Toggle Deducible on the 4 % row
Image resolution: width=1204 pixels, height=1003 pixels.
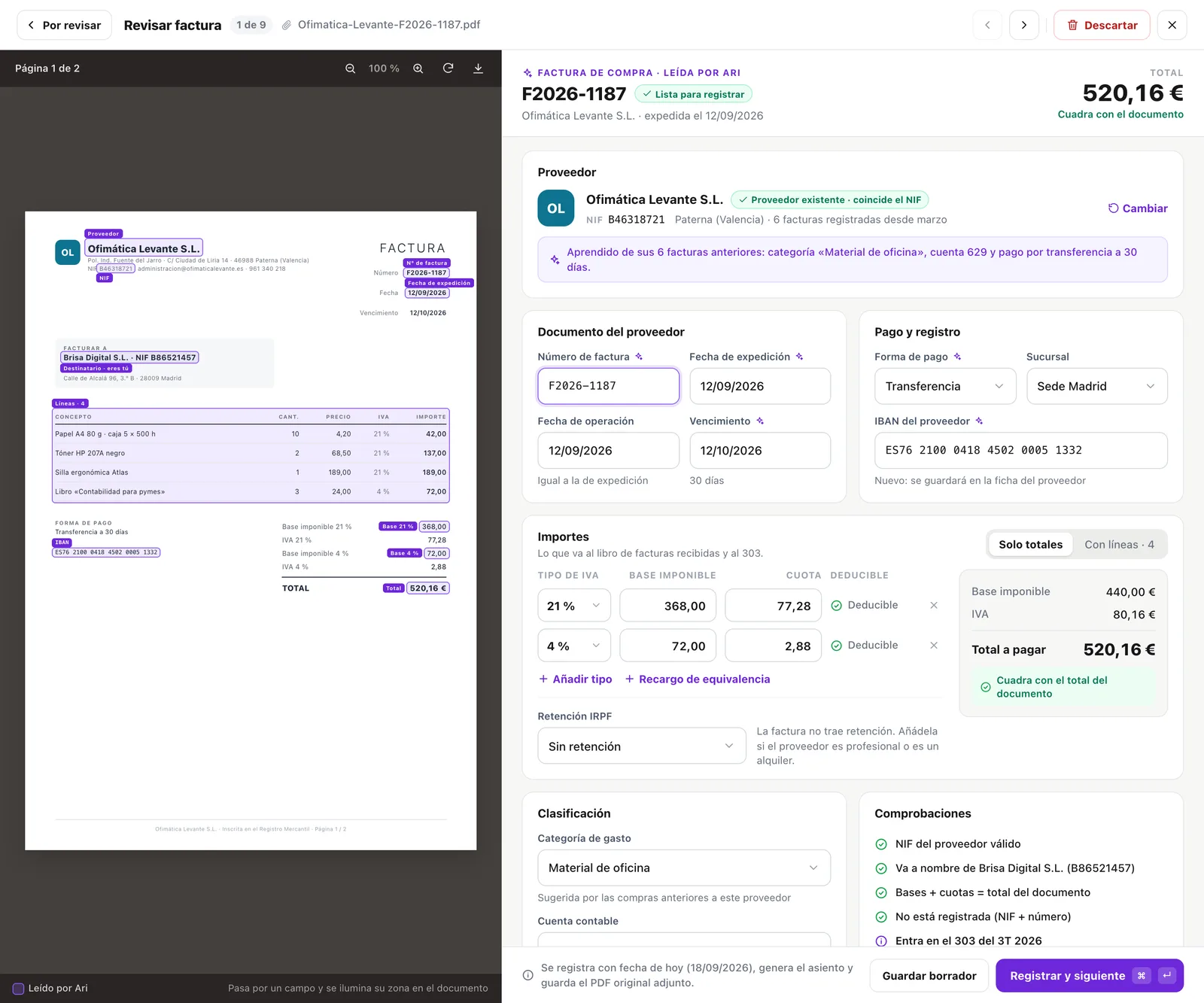tap(865, 645)
